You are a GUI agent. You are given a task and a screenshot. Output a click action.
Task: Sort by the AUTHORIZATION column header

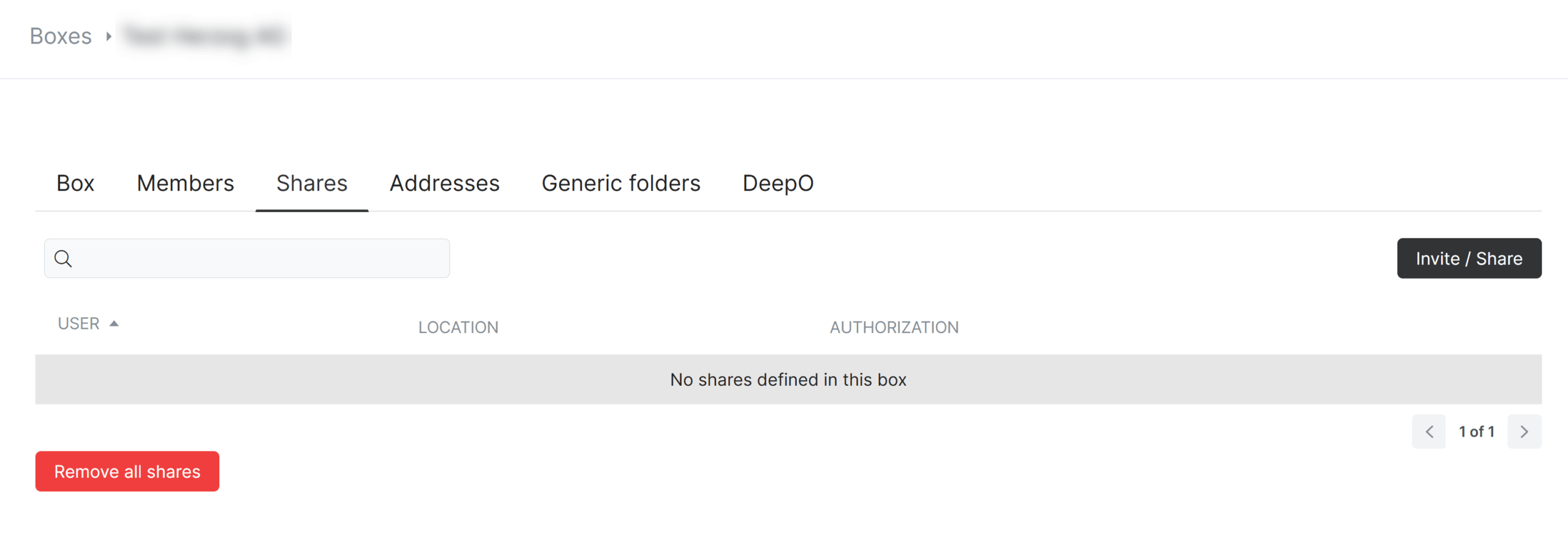[894, 328]
